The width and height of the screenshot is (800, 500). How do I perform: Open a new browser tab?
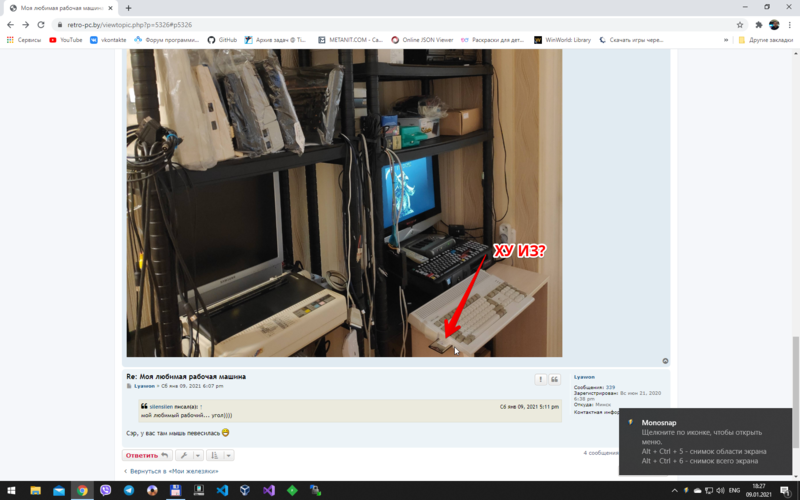point(128,7)
